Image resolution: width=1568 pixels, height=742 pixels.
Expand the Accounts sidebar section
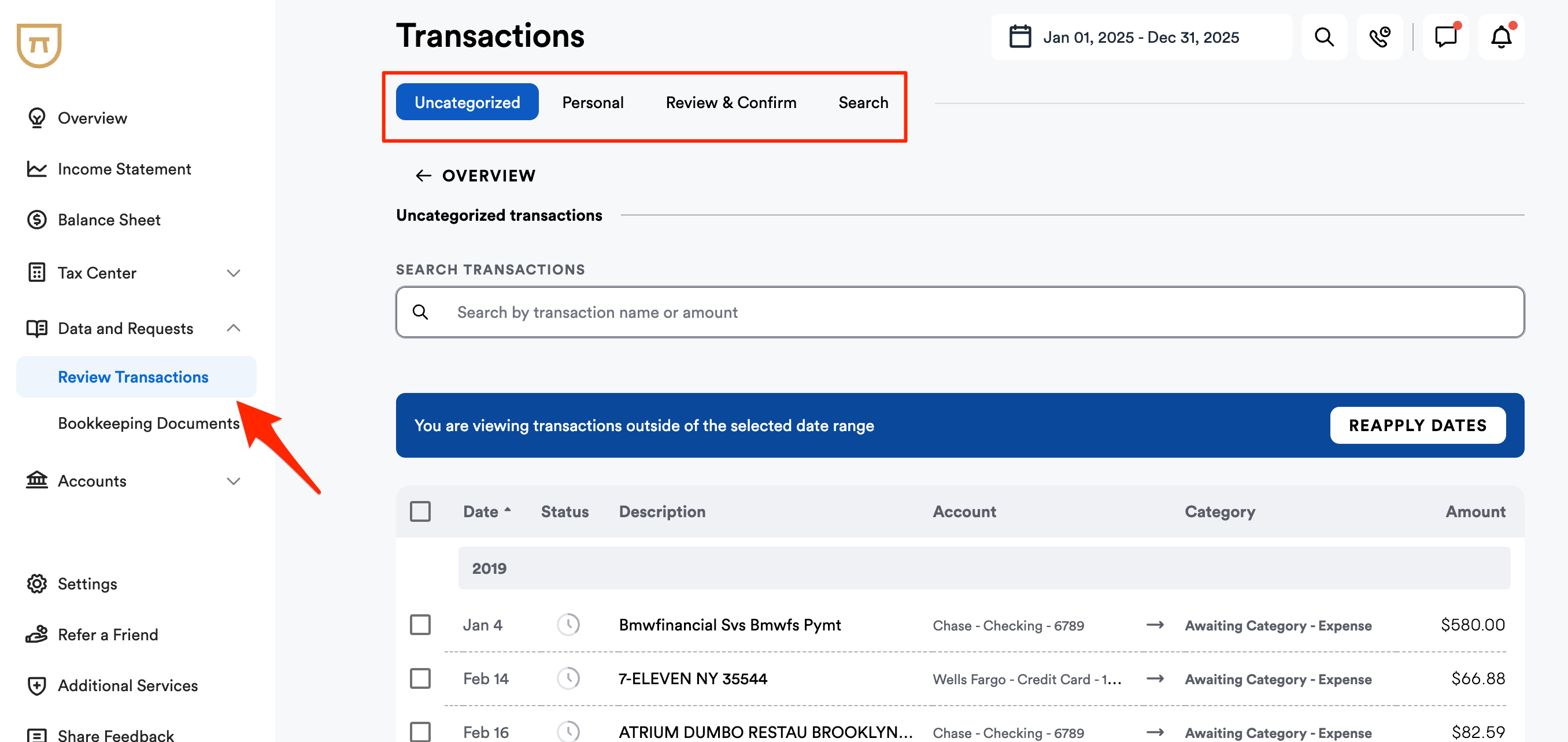tap(233, 481)
